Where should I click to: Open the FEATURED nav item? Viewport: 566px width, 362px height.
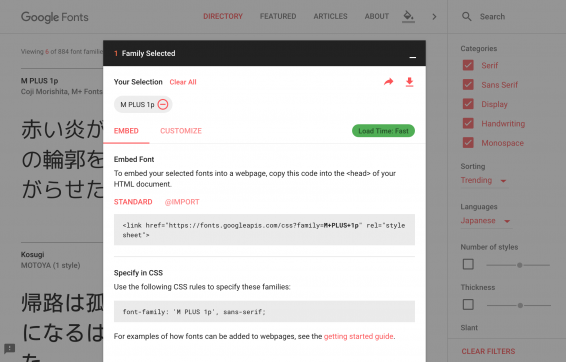tap(278, 17)
